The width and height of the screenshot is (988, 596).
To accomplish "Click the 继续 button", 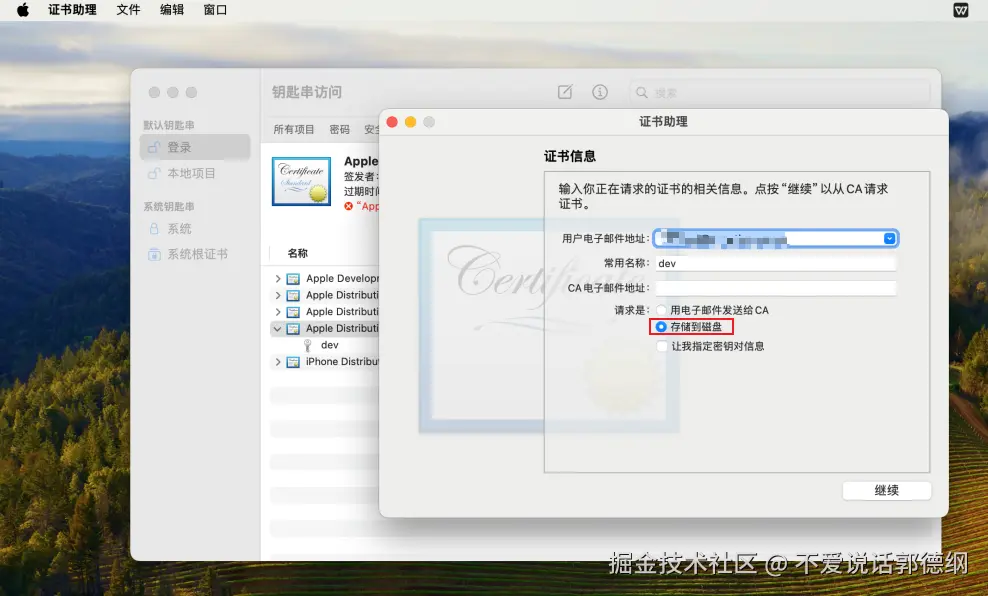I will [x=887, y=490].
